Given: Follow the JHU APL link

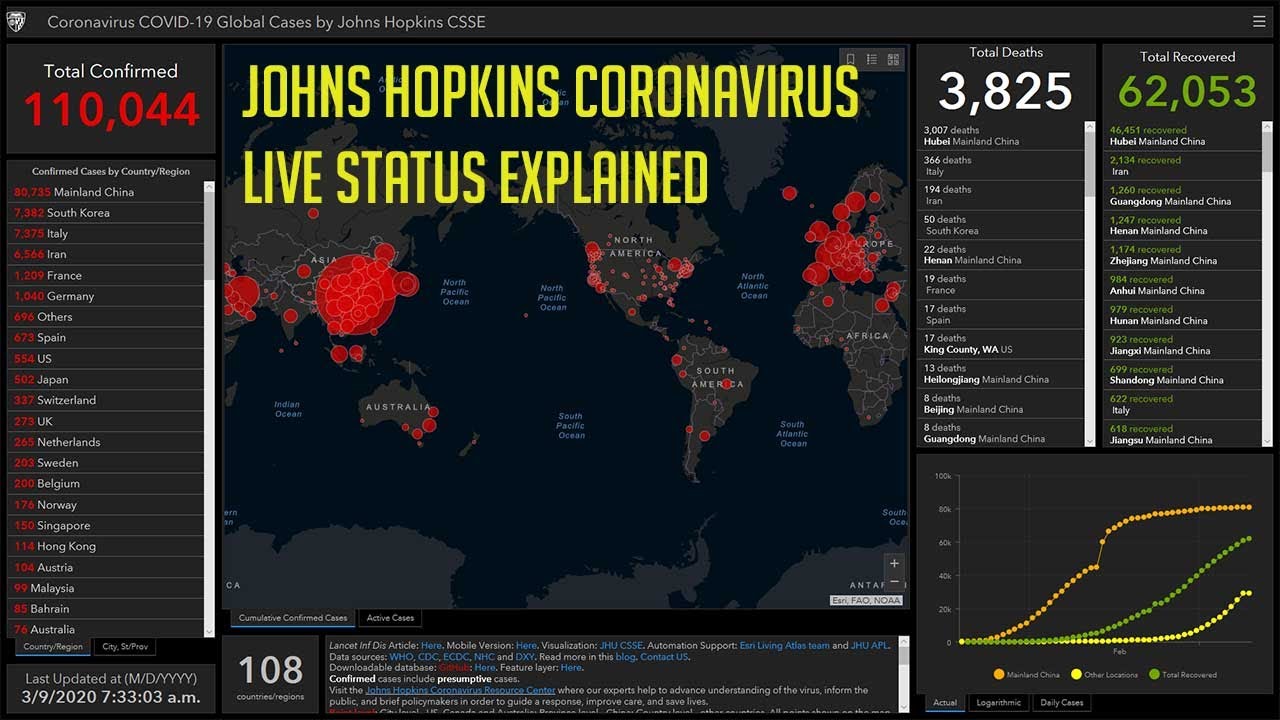Looking at the screenshot, I should (x=869, y=646).
